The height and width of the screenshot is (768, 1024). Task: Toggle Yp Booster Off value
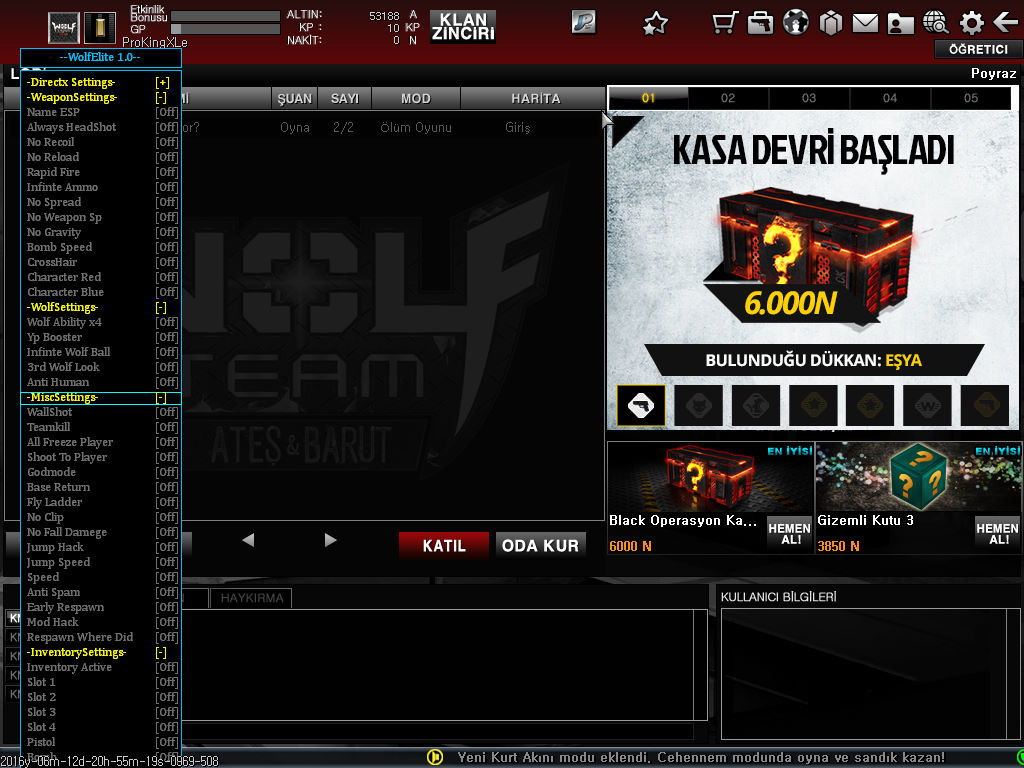[x=167, y=338]
